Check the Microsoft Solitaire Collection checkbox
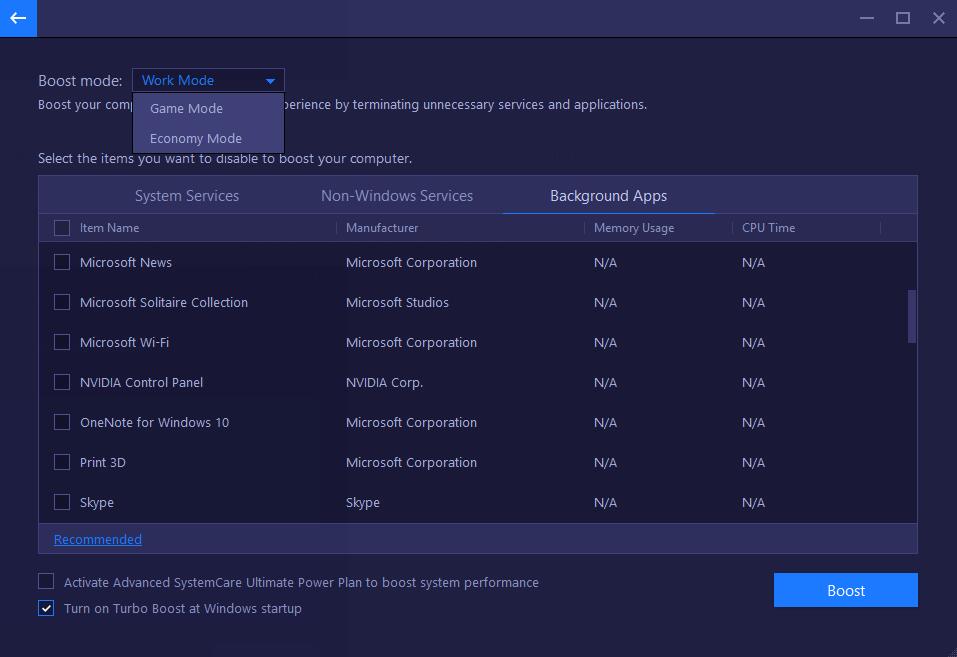This screenshot has height=657, width=957. pos(62,302)
